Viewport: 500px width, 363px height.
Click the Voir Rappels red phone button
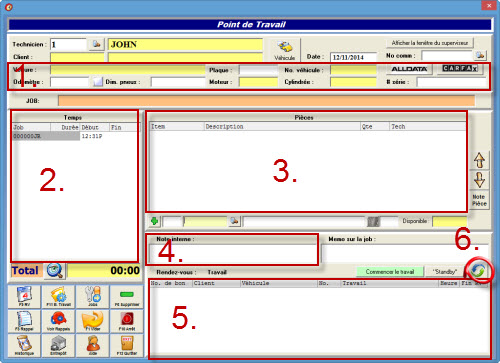(x=58, y=321)
